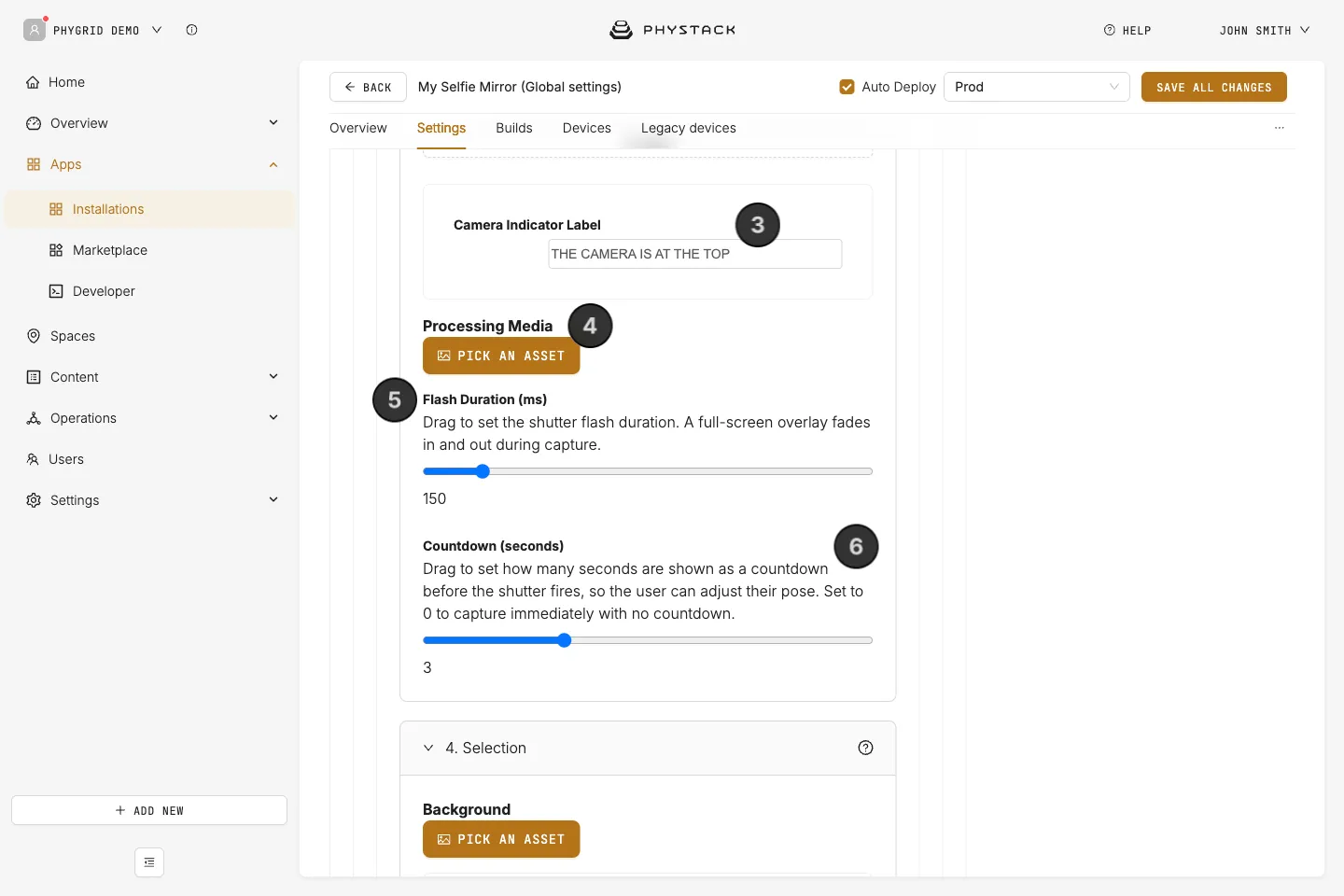
Task: Open the Help link in header
Action: (x=1127, y=30)
